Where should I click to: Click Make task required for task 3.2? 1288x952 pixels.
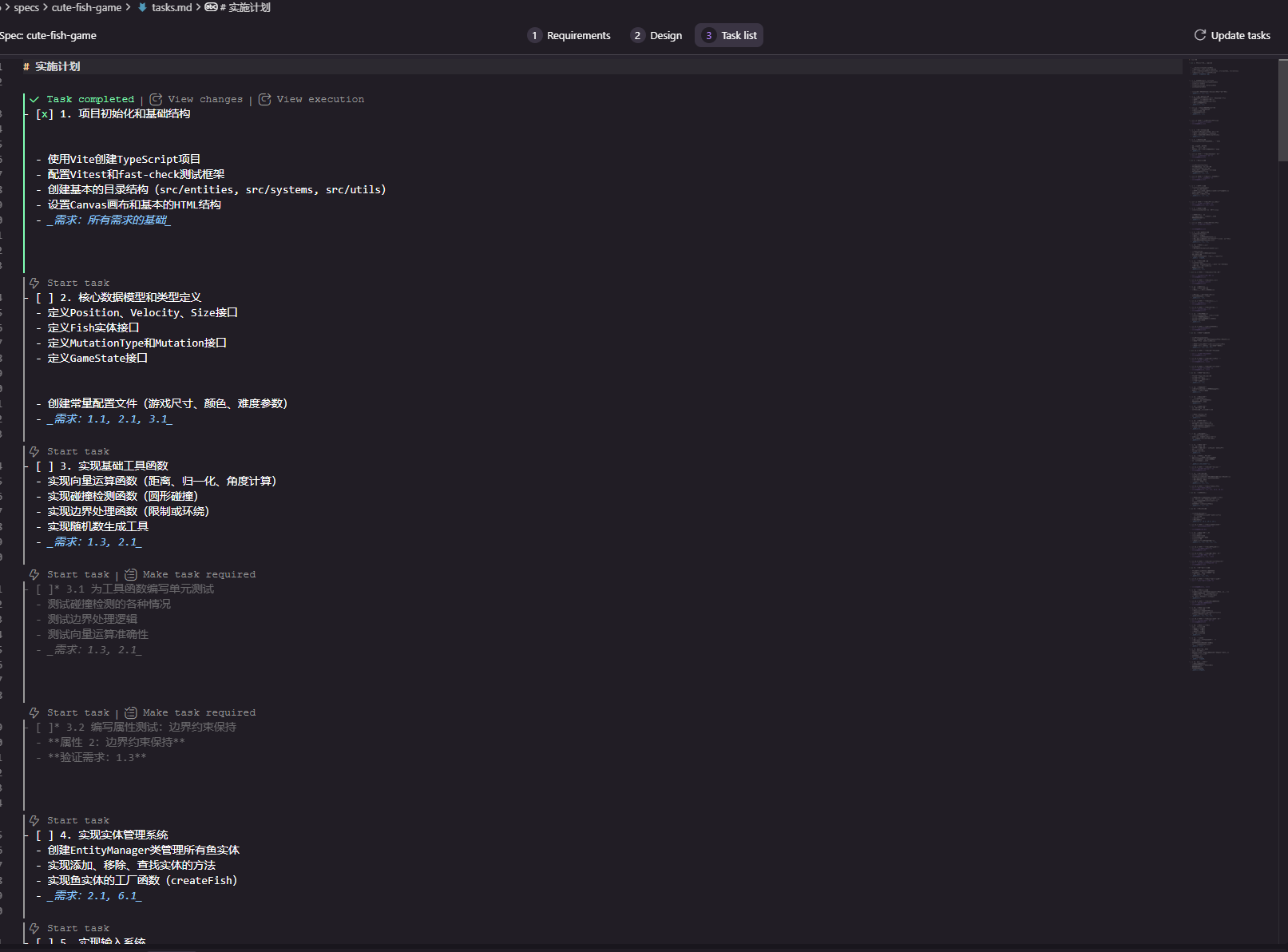(x=199, y=712)
